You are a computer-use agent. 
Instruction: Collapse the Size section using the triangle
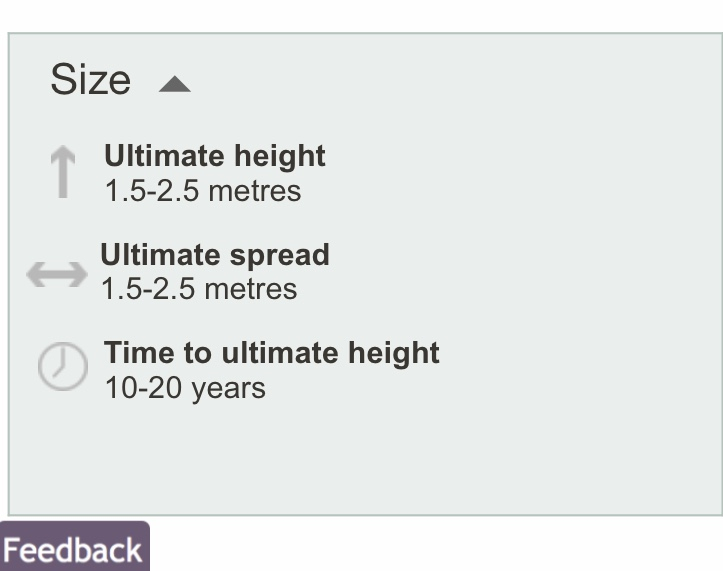174,84
